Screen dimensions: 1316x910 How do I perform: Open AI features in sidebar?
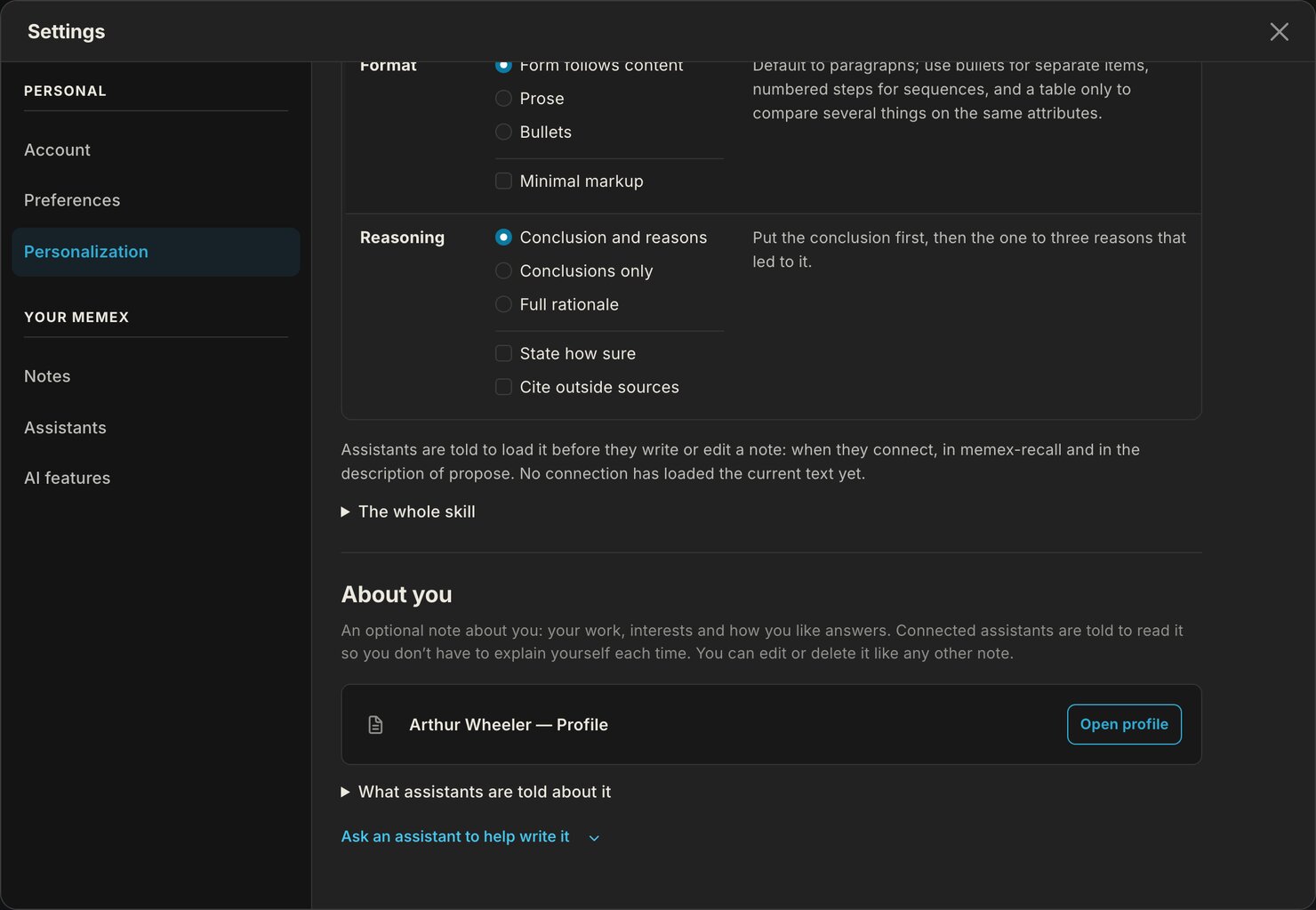[156, 478]
